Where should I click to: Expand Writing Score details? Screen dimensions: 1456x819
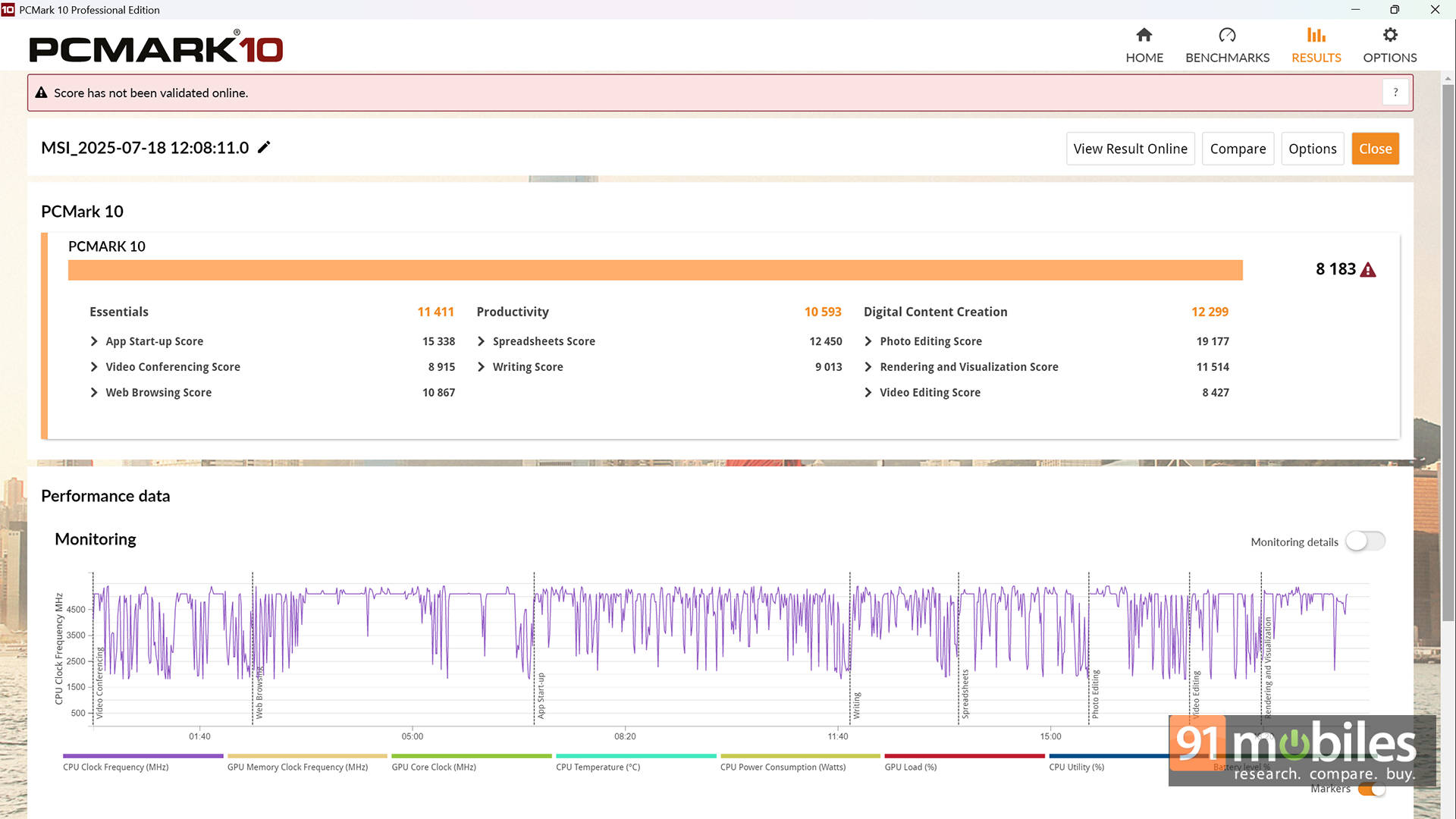coord(481,367)
